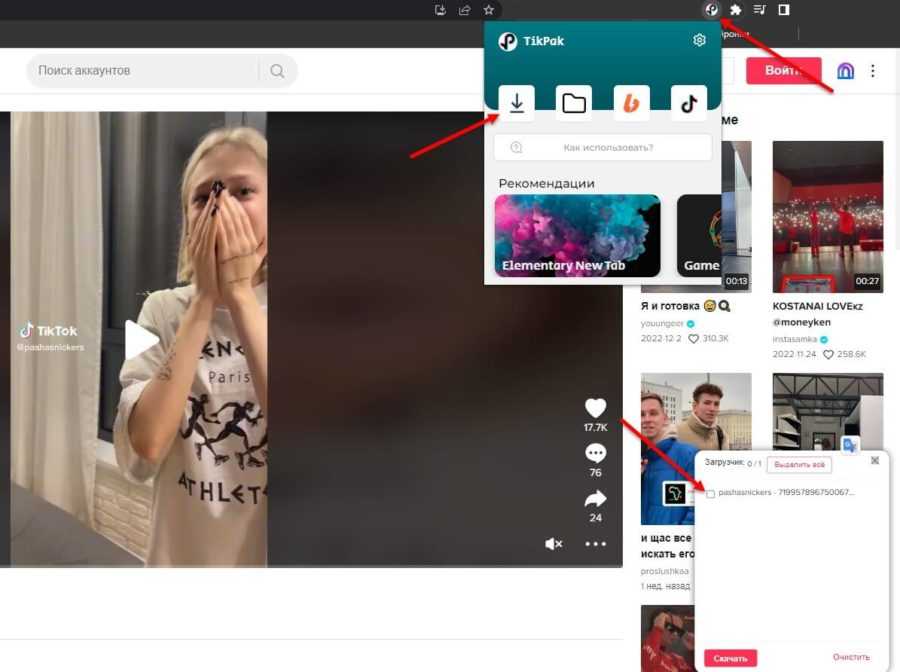Viewport: 900px width, 672px height.
Task: Open TikPak settings gear
Action: click(x=699, y=40)
